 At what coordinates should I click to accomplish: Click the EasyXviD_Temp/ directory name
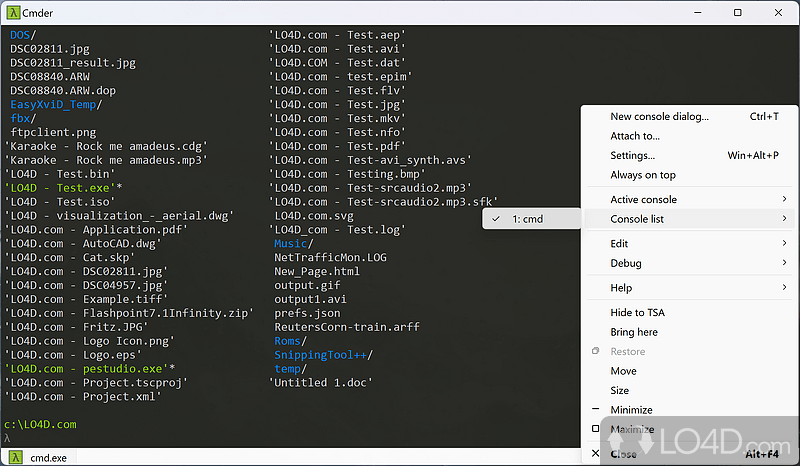tap(56, 105)
